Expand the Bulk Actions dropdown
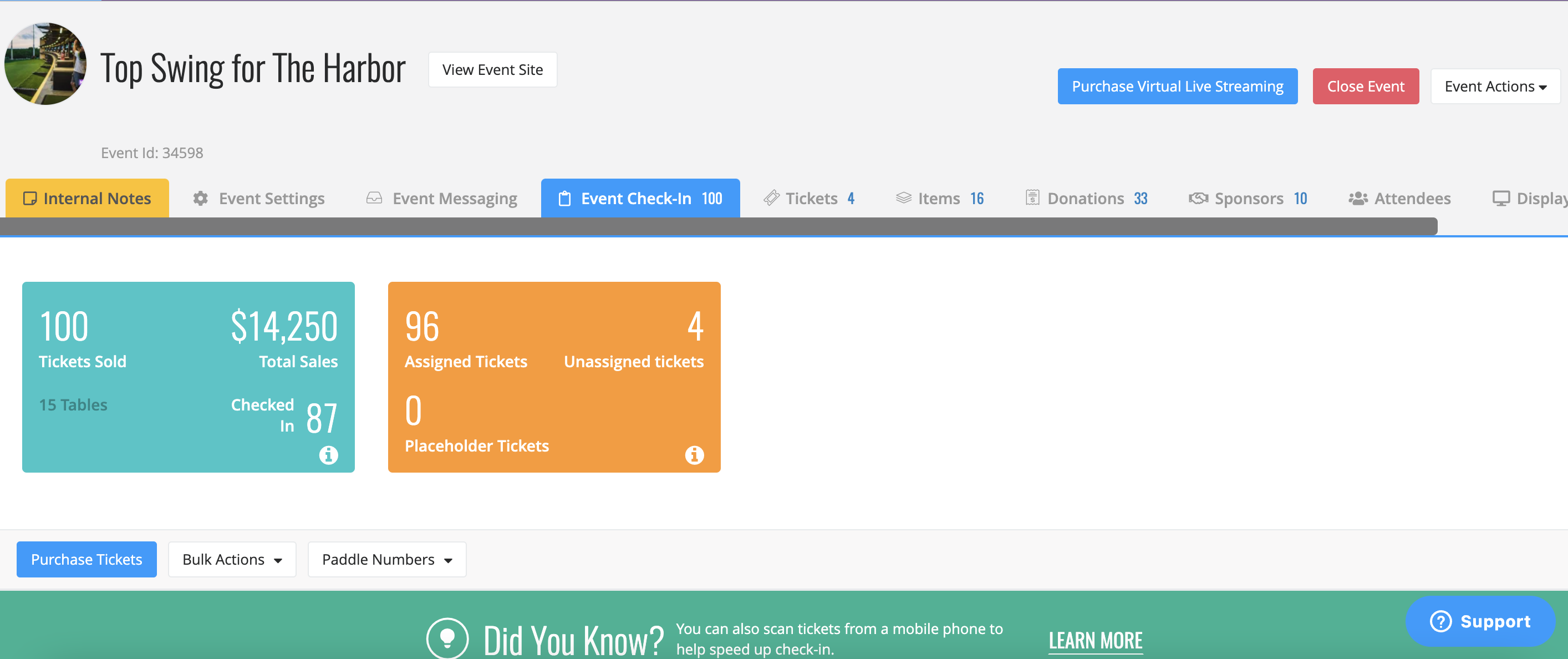This screenshot has width=1568, height=659. click(232, 559)
